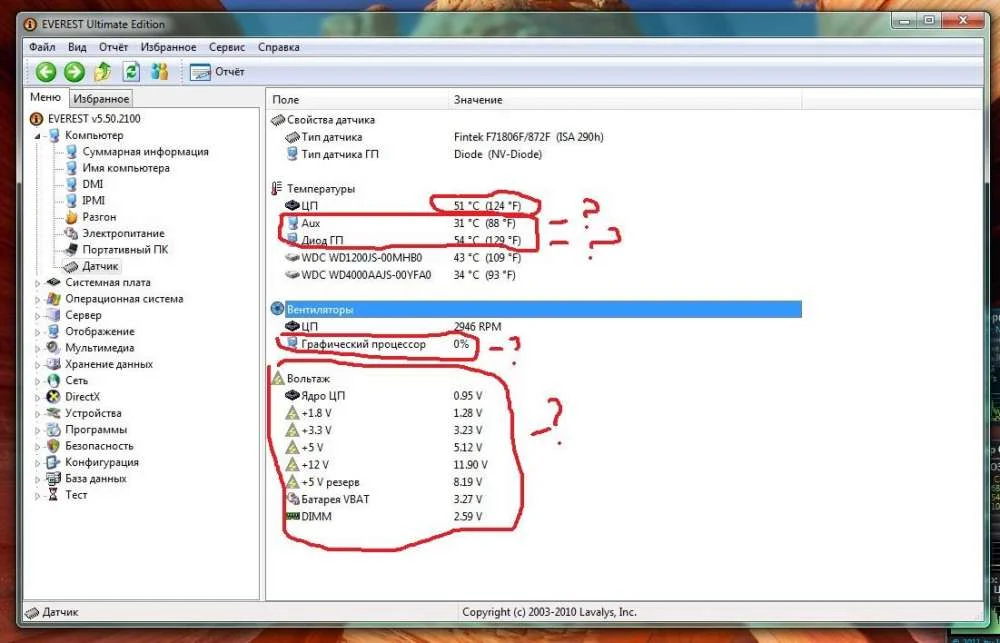This screenshot has width=1000, height=643.
Task: Click the Программы tree icon
Action: coord(54,430)
